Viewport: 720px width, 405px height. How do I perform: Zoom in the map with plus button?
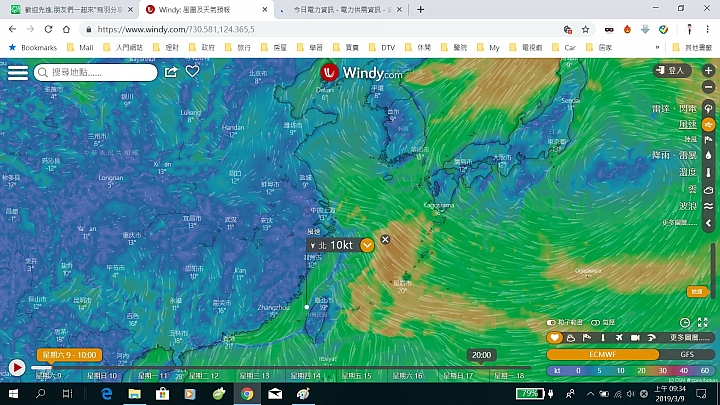coord(708,71)
